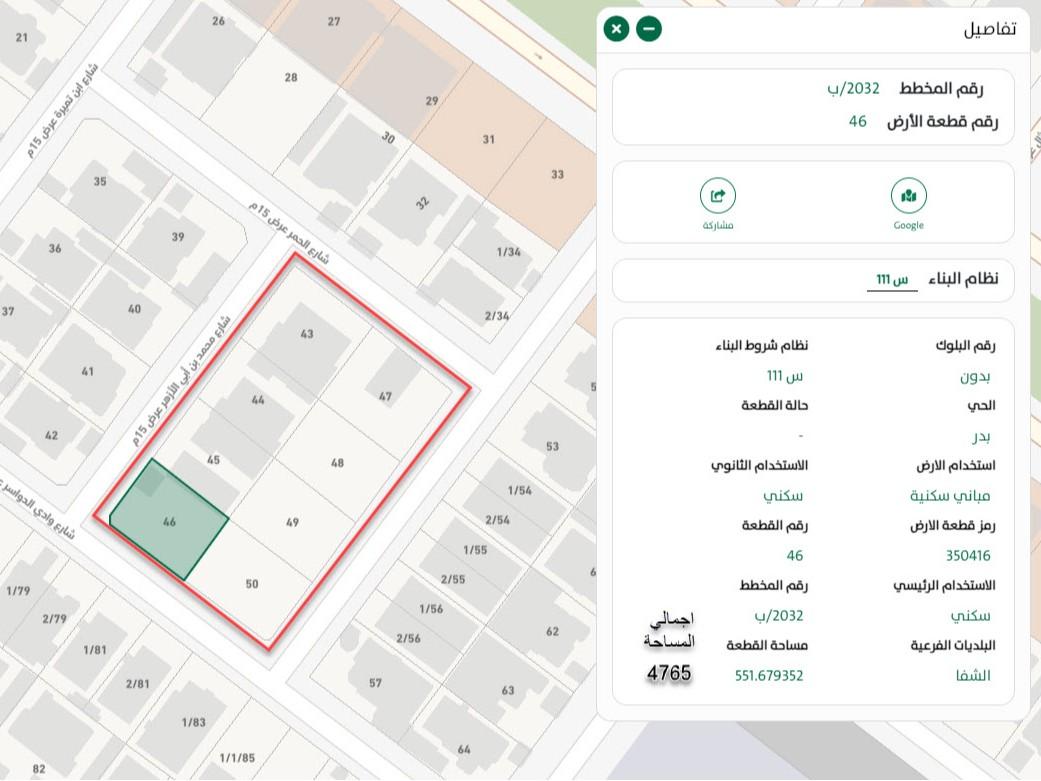Click the parcel code value 350416
1041x781 pixels.
coord(967,556)
